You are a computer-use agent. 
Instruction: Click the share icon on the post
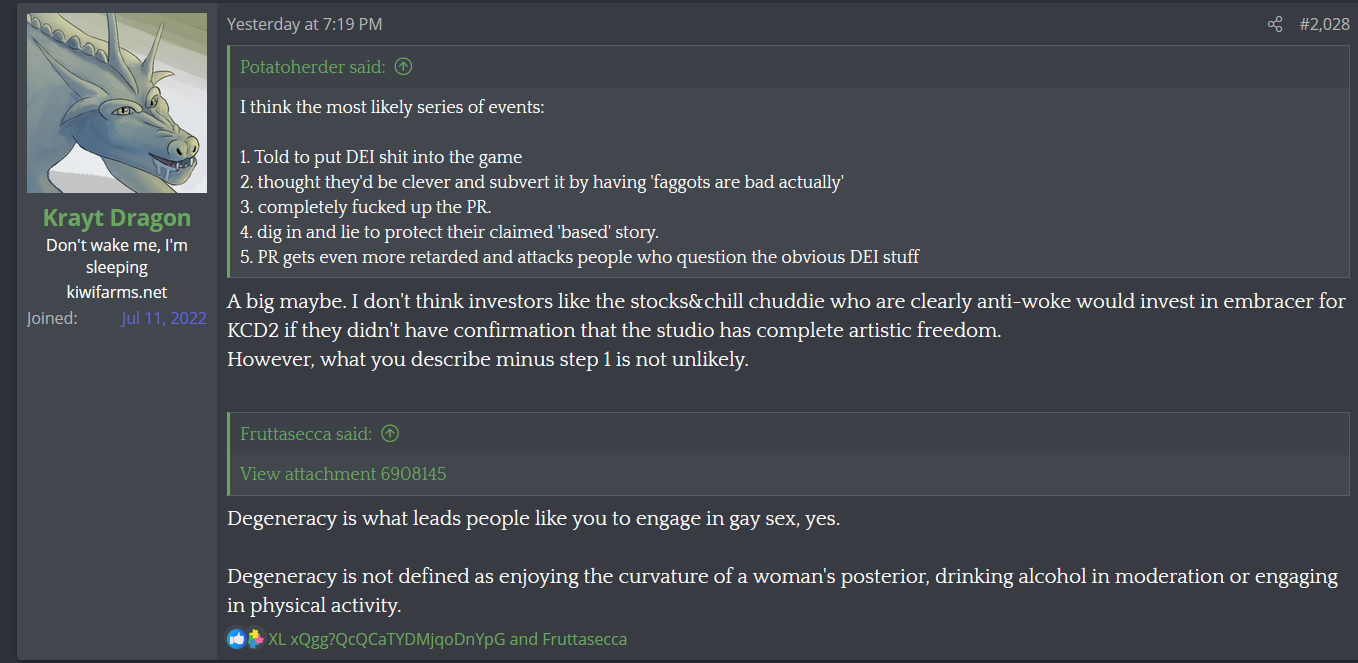coord(1275,24)
